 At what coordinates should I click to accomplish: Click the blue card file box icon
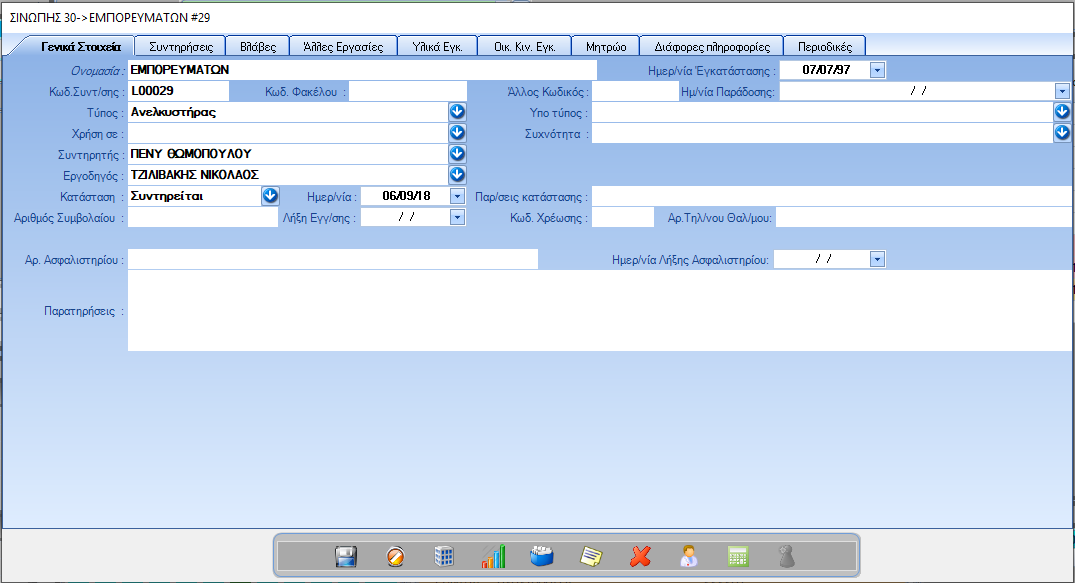[x=542, y=557]
